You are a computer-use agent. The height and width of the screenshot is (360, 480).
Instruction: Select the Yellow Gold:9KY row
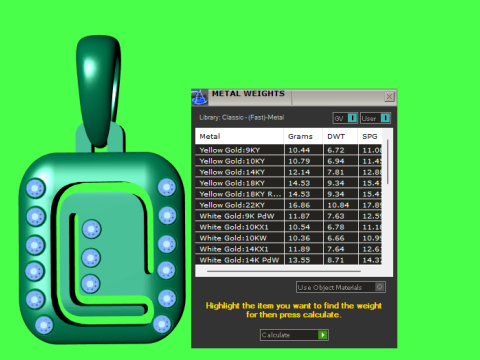point(289,150)
